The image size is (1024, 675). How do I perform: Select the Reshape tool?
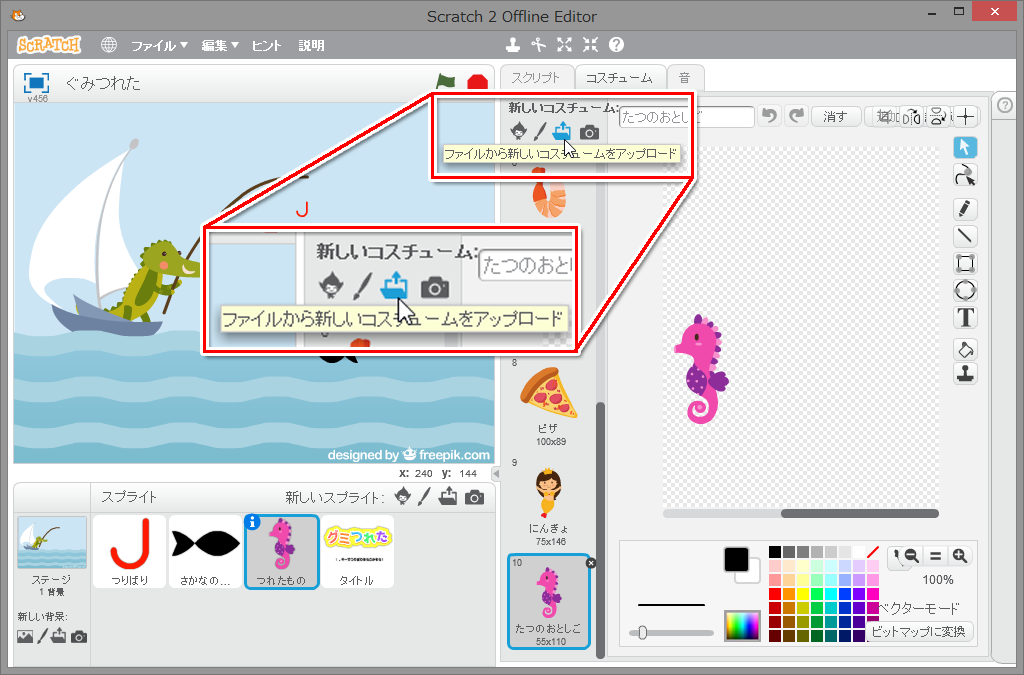965,176
